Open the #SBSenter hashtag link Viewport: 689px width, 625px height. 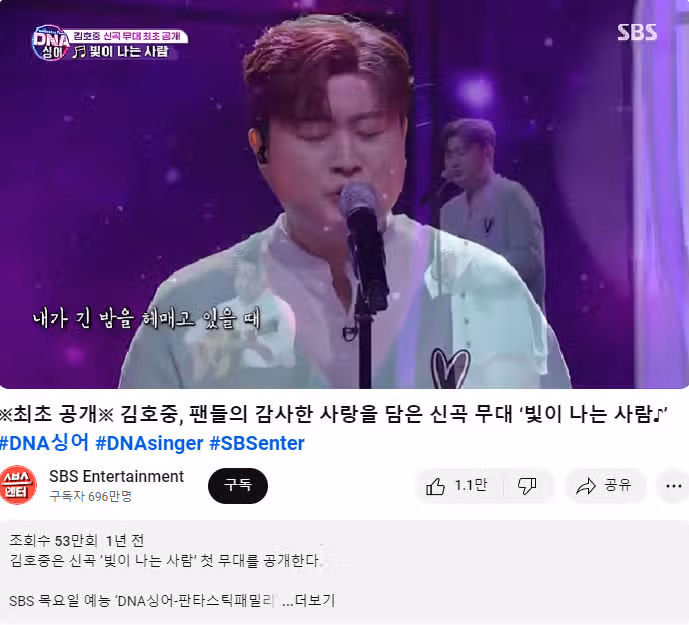257,443
